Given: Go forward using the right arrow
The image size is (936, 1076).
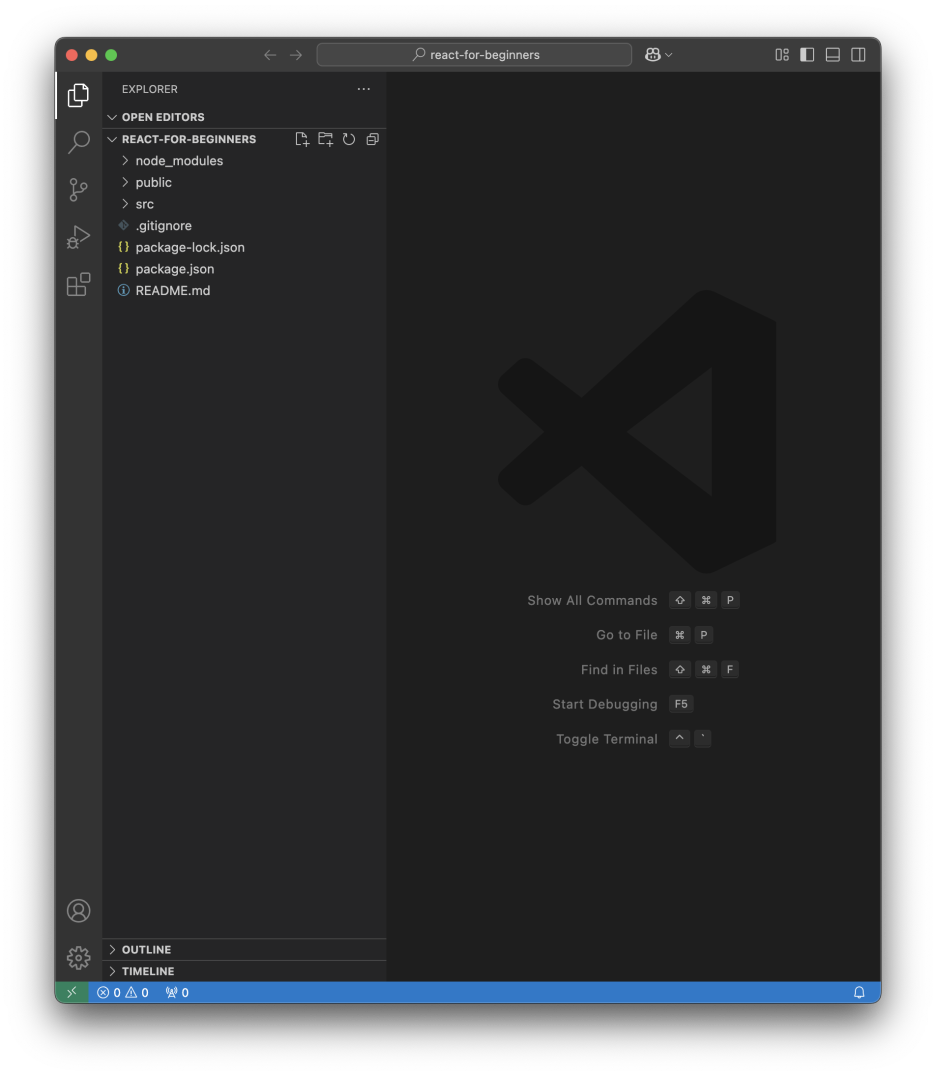Looking at the screenshot, I should click(x=296, y=55).
